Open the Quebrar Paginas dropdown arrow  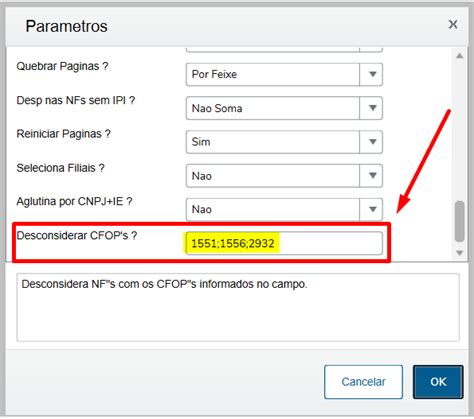[372, 74]
